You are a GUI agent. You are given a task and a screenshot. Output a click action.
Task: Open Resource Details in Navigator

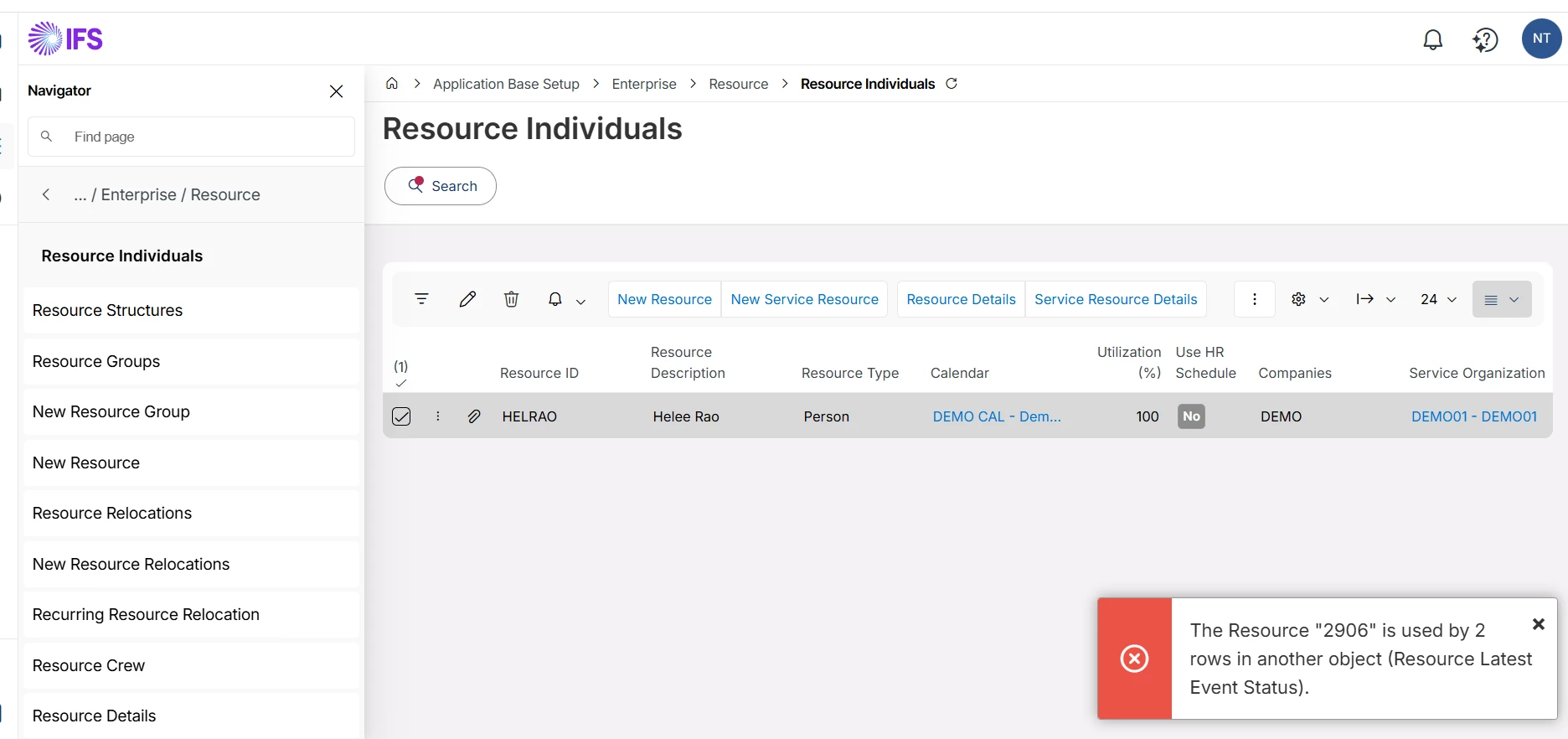click(191, 716)
